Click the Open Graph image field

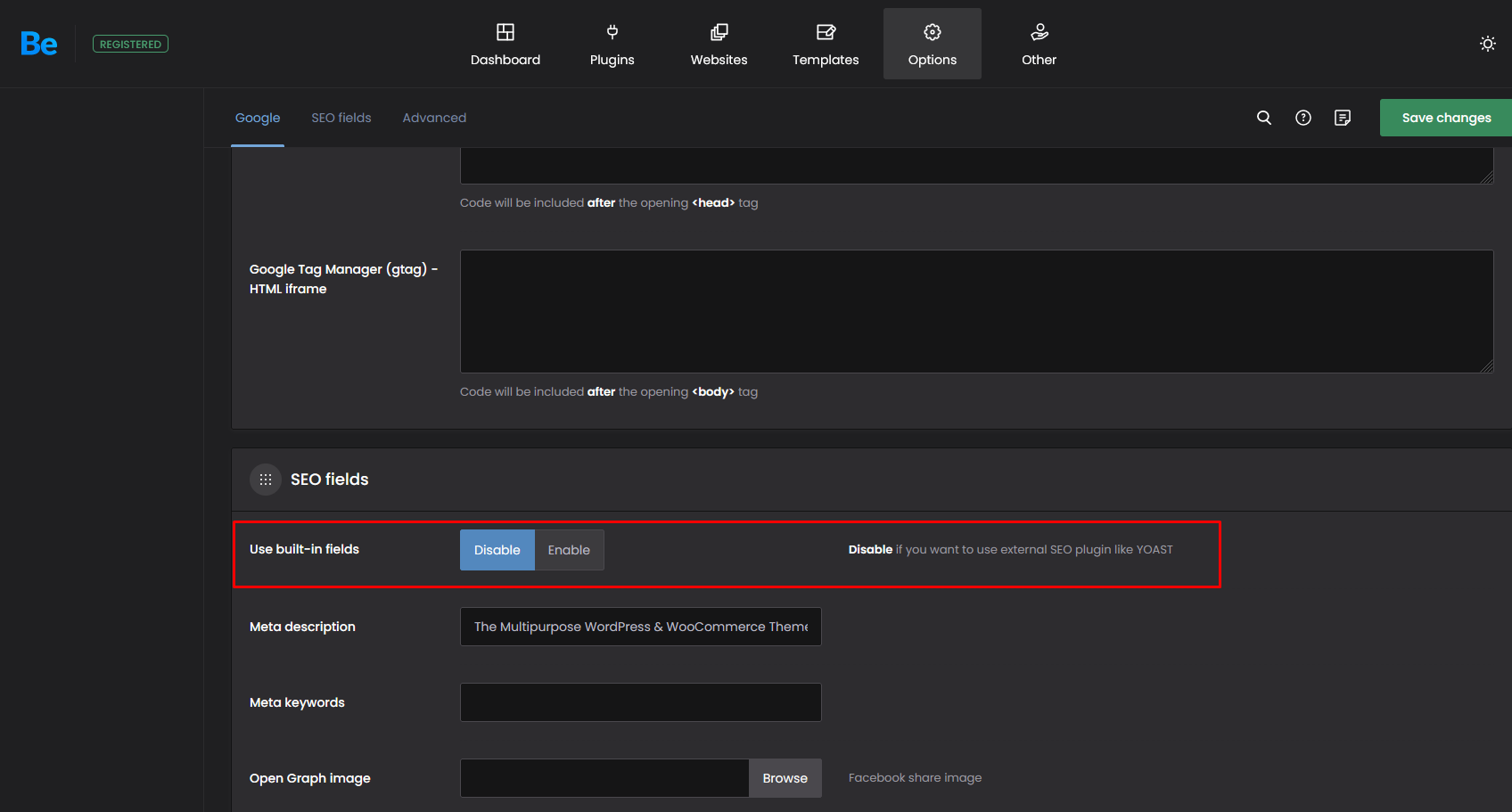604,778
